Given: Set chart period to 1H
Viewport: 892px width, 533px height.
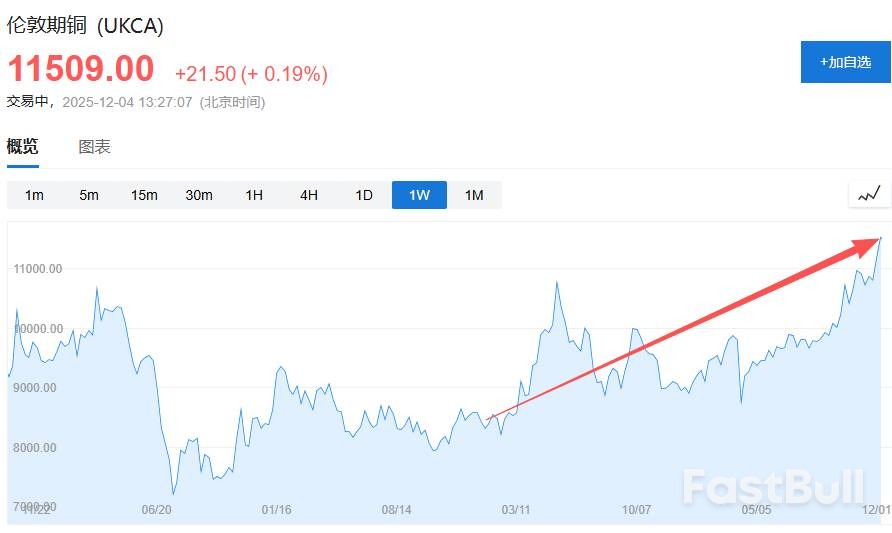Looking at the screenshot, I should coord(254,195).
